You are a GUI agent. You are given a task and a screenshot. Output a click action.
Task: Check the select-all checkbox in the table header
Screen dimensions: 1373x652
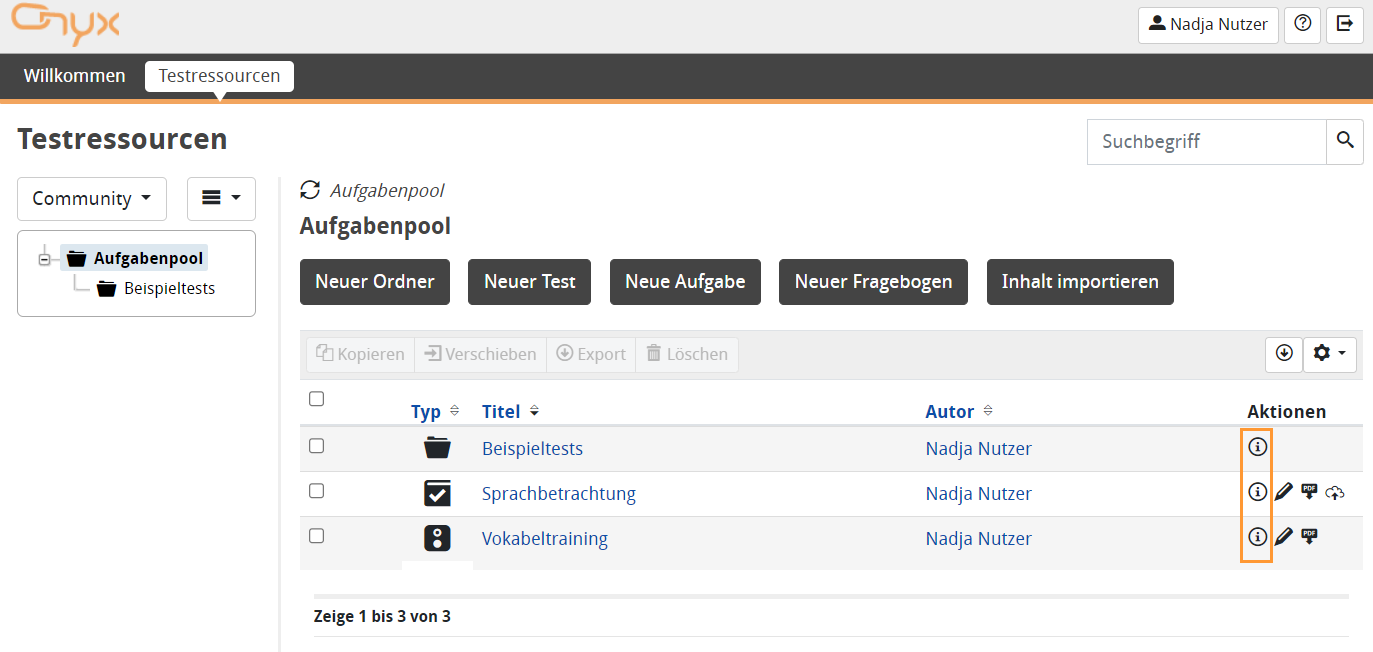pos(317,399)
